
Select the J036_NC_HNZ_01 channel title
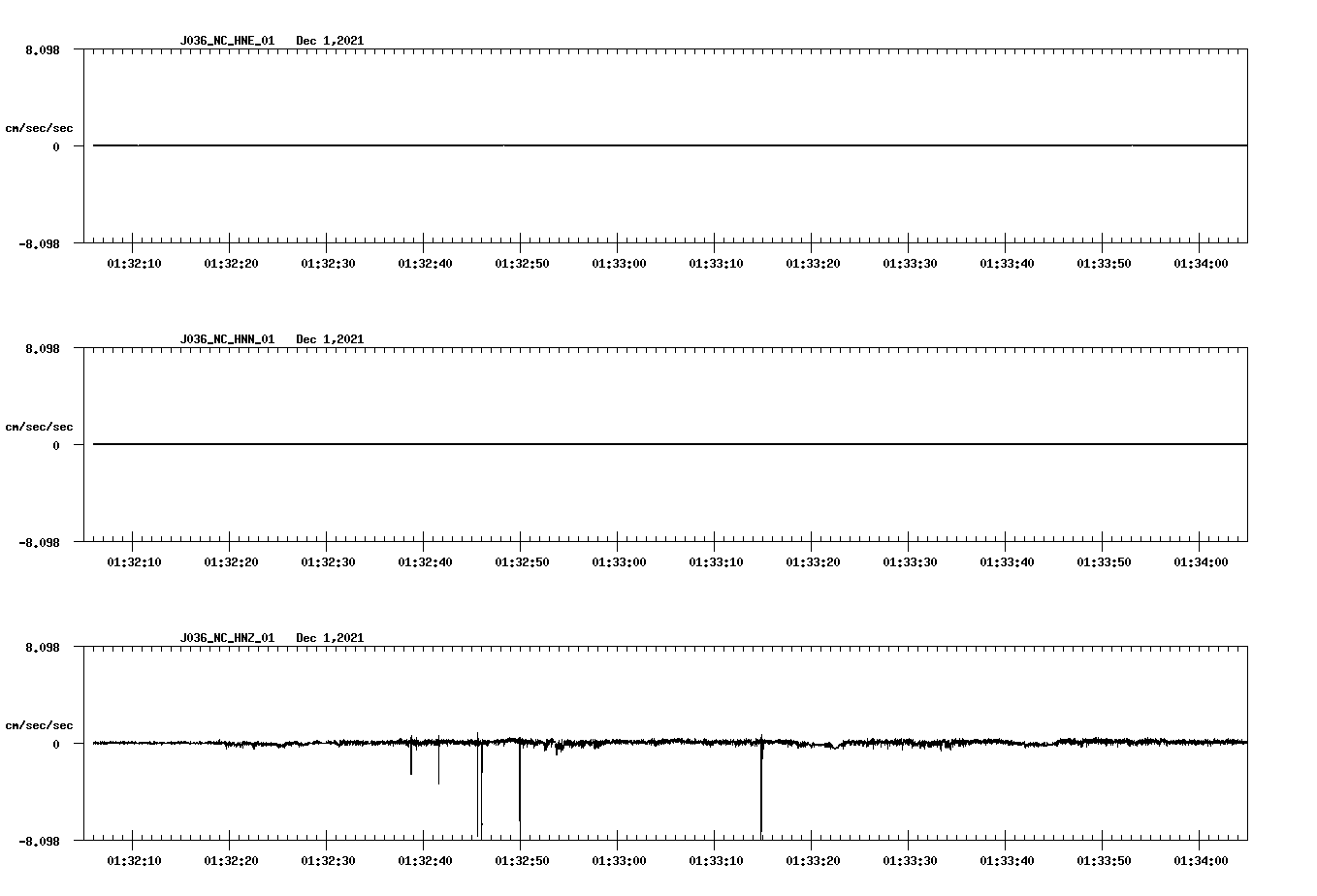pyautogui.click(x=227, y=638)
